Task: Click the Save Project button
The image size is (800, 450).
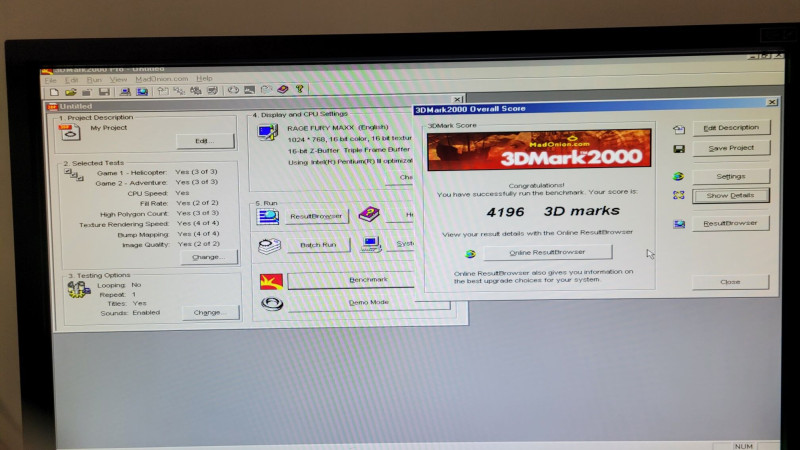Action: 731,148
